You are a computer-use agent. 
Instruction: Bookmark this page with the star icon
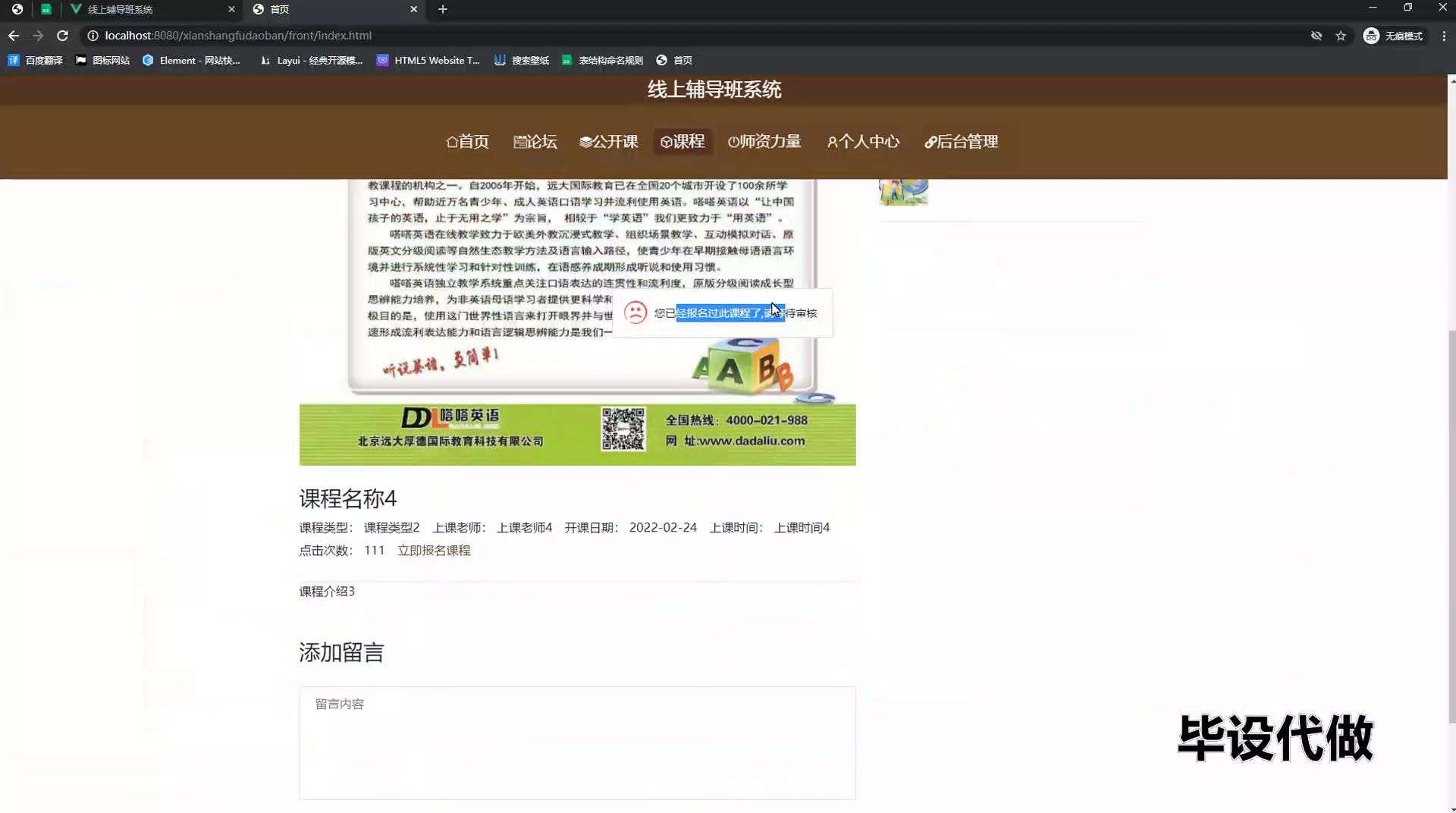1341,36
